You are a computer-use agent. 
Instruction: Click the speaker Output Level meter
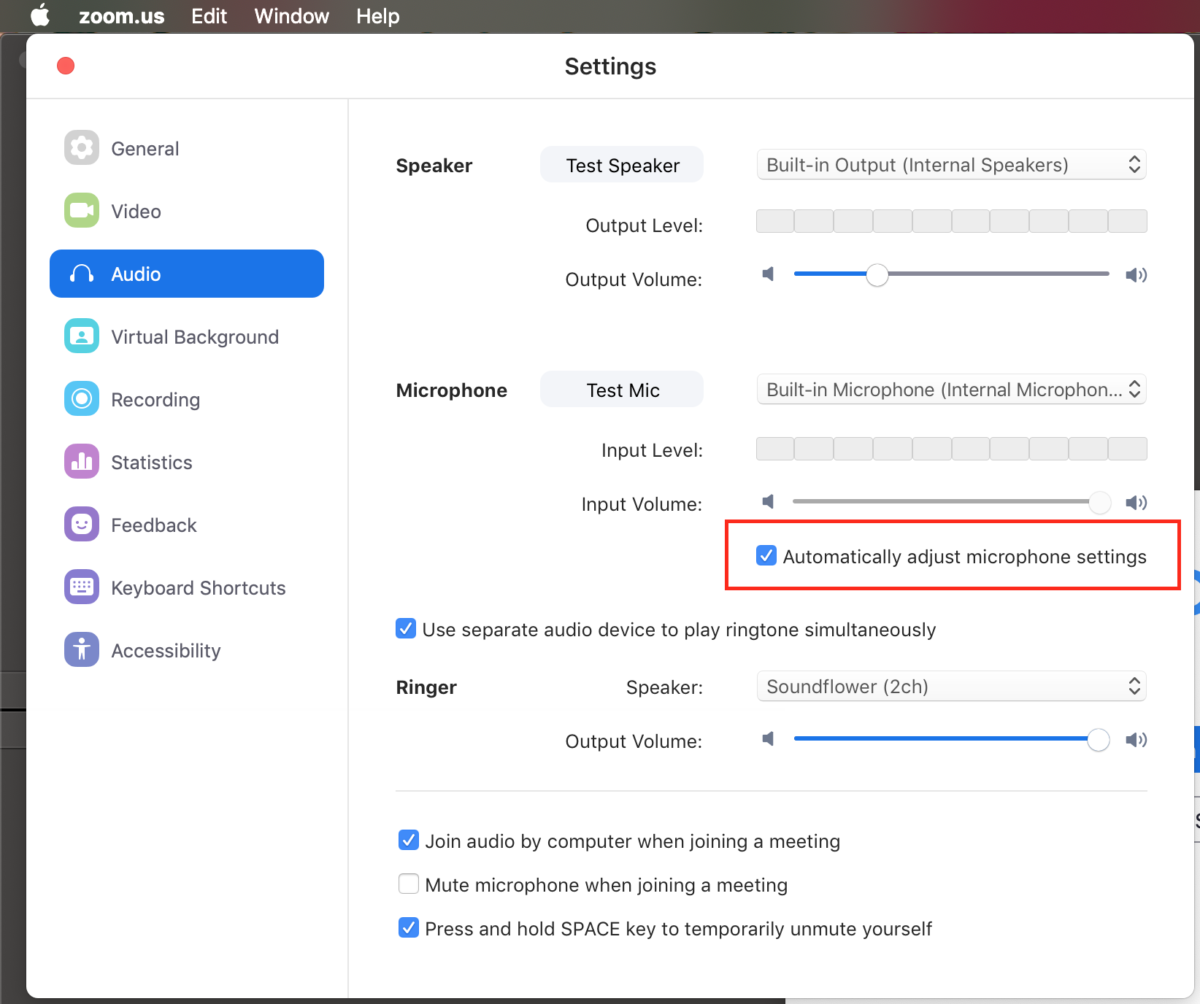[951, 221]
